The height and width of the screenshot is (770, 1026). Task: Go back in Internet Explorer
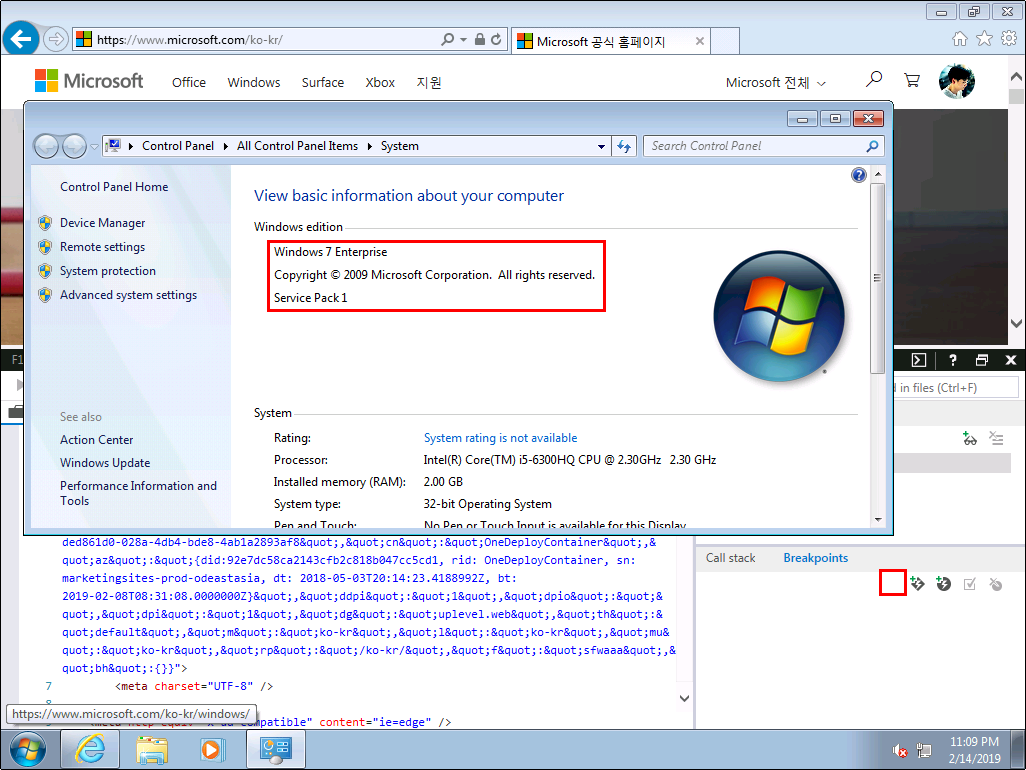pyautogui.click(x=21, y=39)
